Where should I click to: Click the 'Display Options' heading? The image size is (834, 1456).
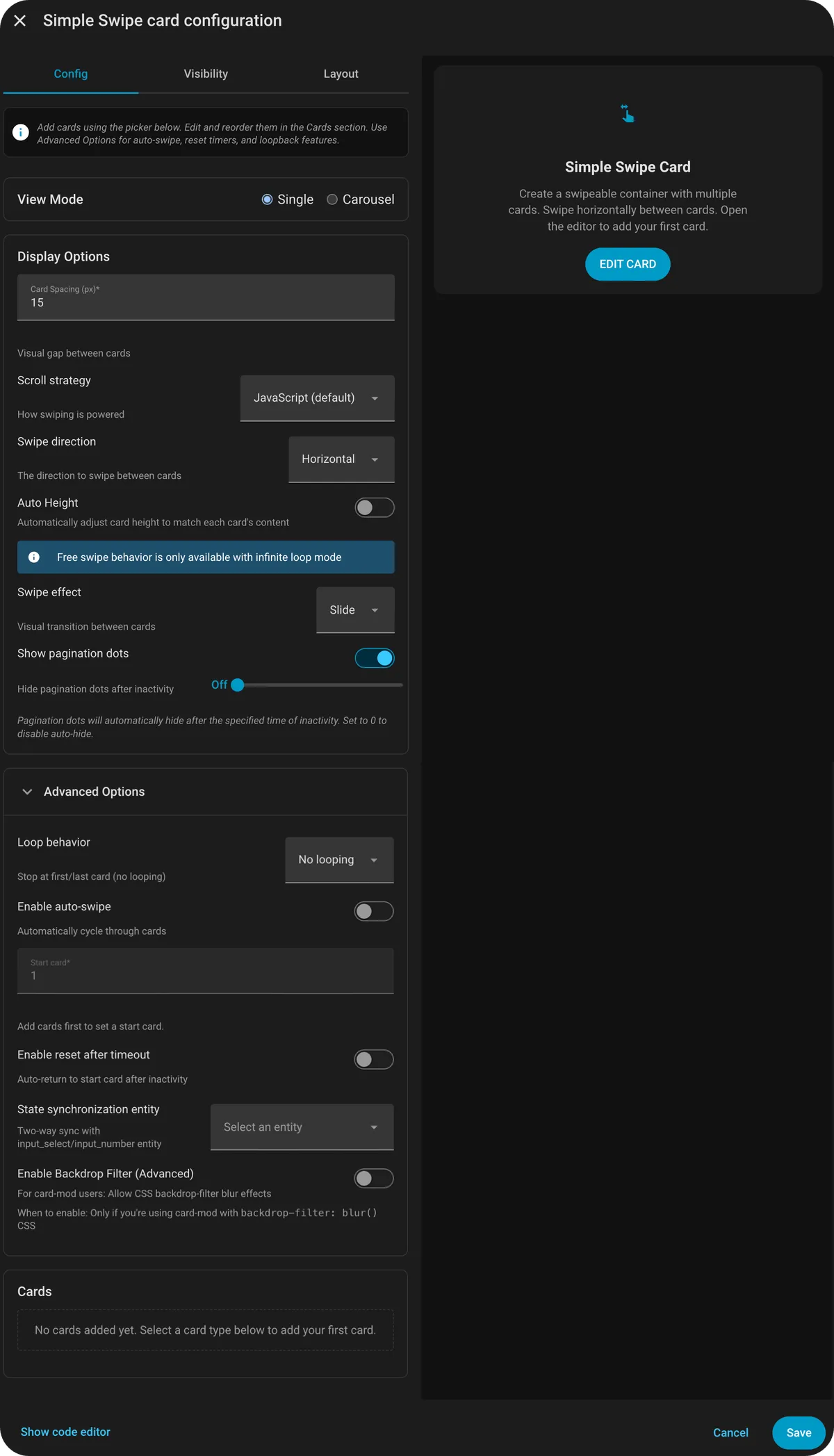pyautogui.click(x=63, y=256)
